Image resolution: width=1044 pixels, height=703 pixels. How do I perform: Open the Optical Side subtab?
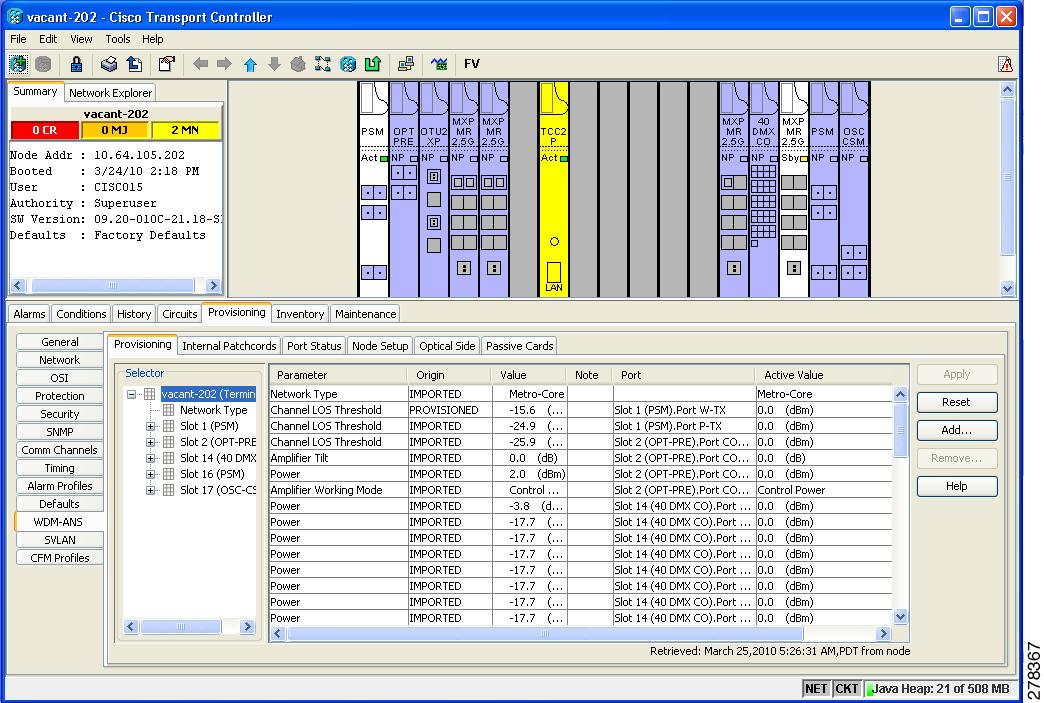coord(447,346)
